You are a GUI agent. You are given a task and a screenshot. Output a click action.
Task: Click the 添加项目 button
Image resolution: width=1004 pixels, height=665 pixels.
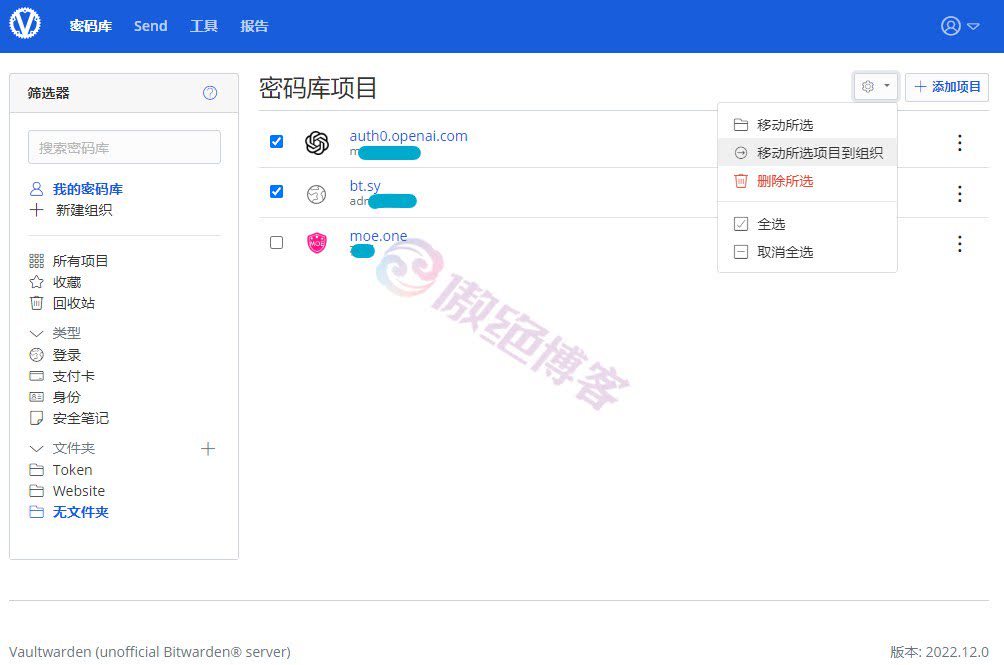click(x=946, y=87)
